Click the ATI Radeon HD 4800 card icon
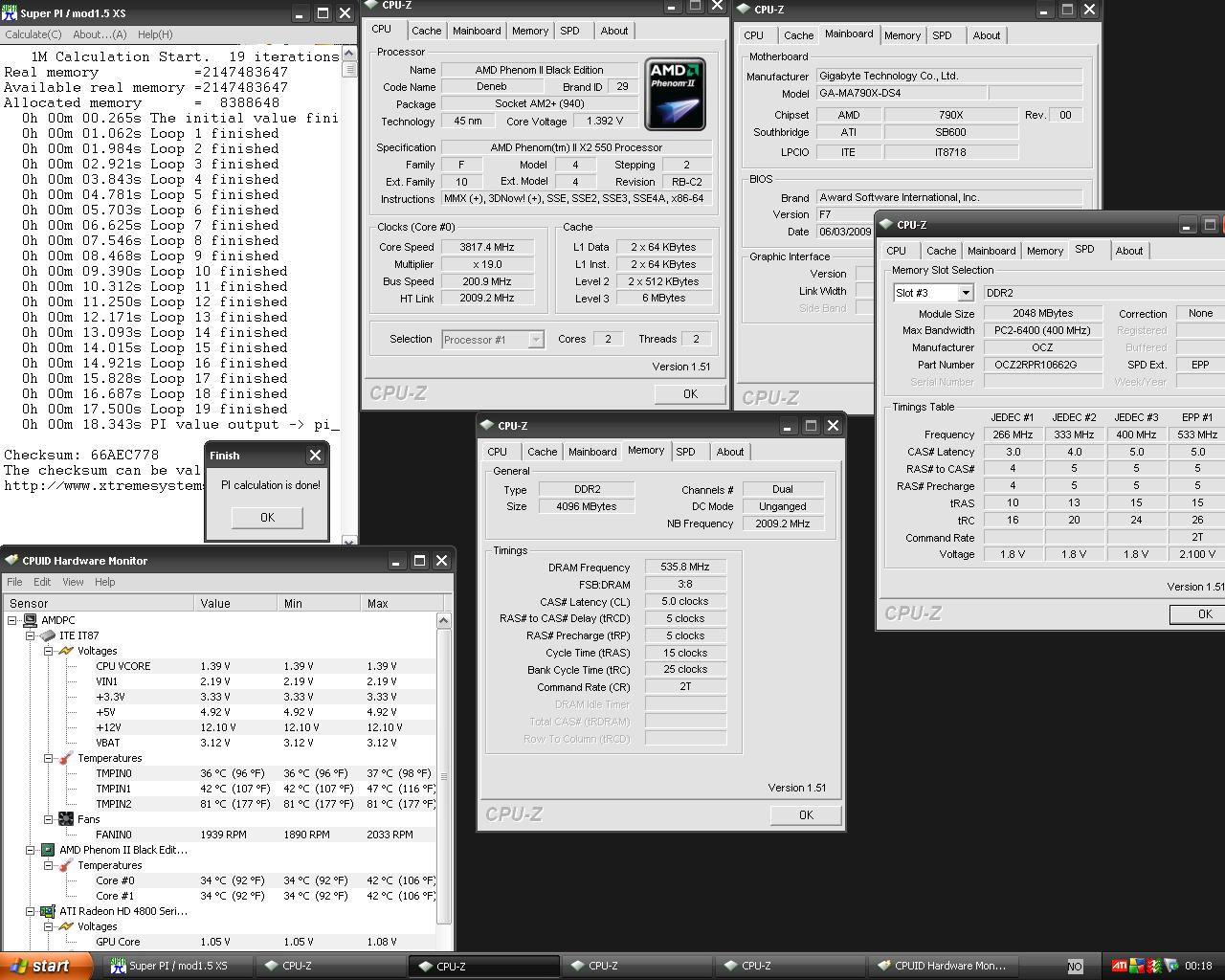This screenshot has width=1225, height=980. coord(48,911)
